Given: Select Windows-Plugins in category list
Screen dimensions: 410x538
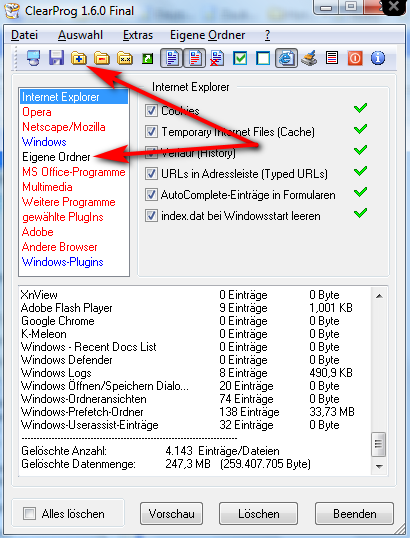Looking at the screenshot, I should pyautogui.click(x=62, y=262).
